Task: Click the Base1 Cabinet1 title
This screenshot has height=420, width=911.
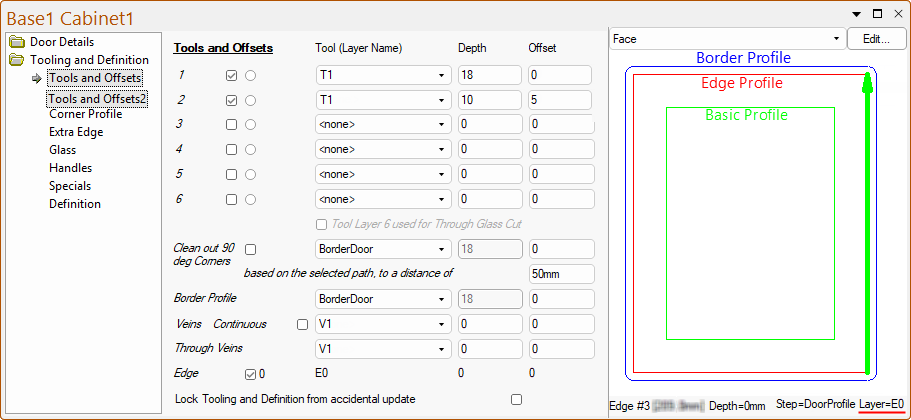Action: click(x=70, y=19)
